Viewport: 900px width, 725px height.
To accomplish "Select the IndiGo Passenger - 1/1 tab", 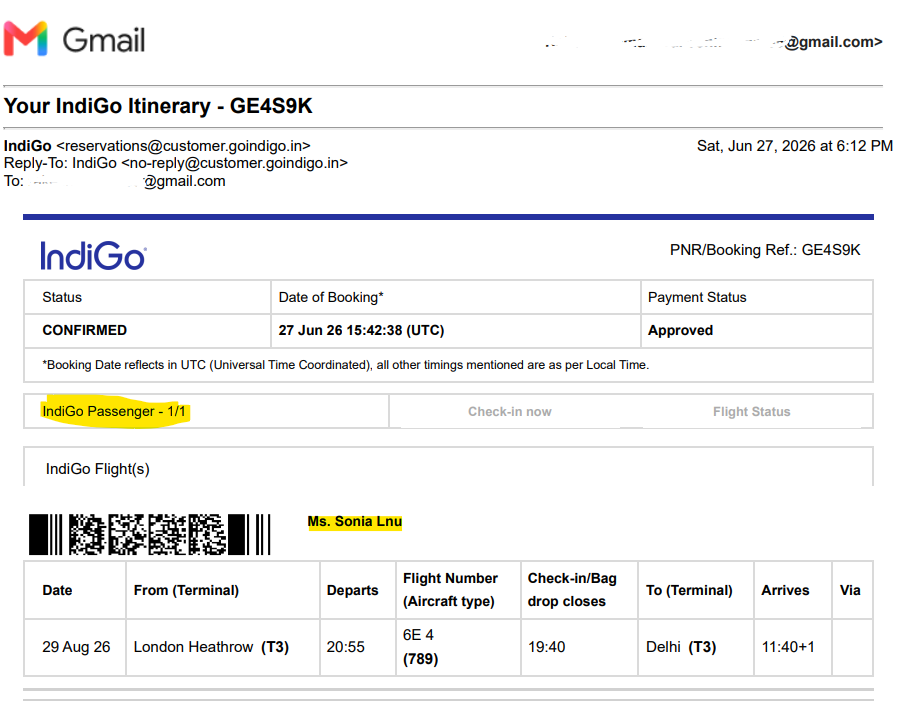I will pos(114,412).
